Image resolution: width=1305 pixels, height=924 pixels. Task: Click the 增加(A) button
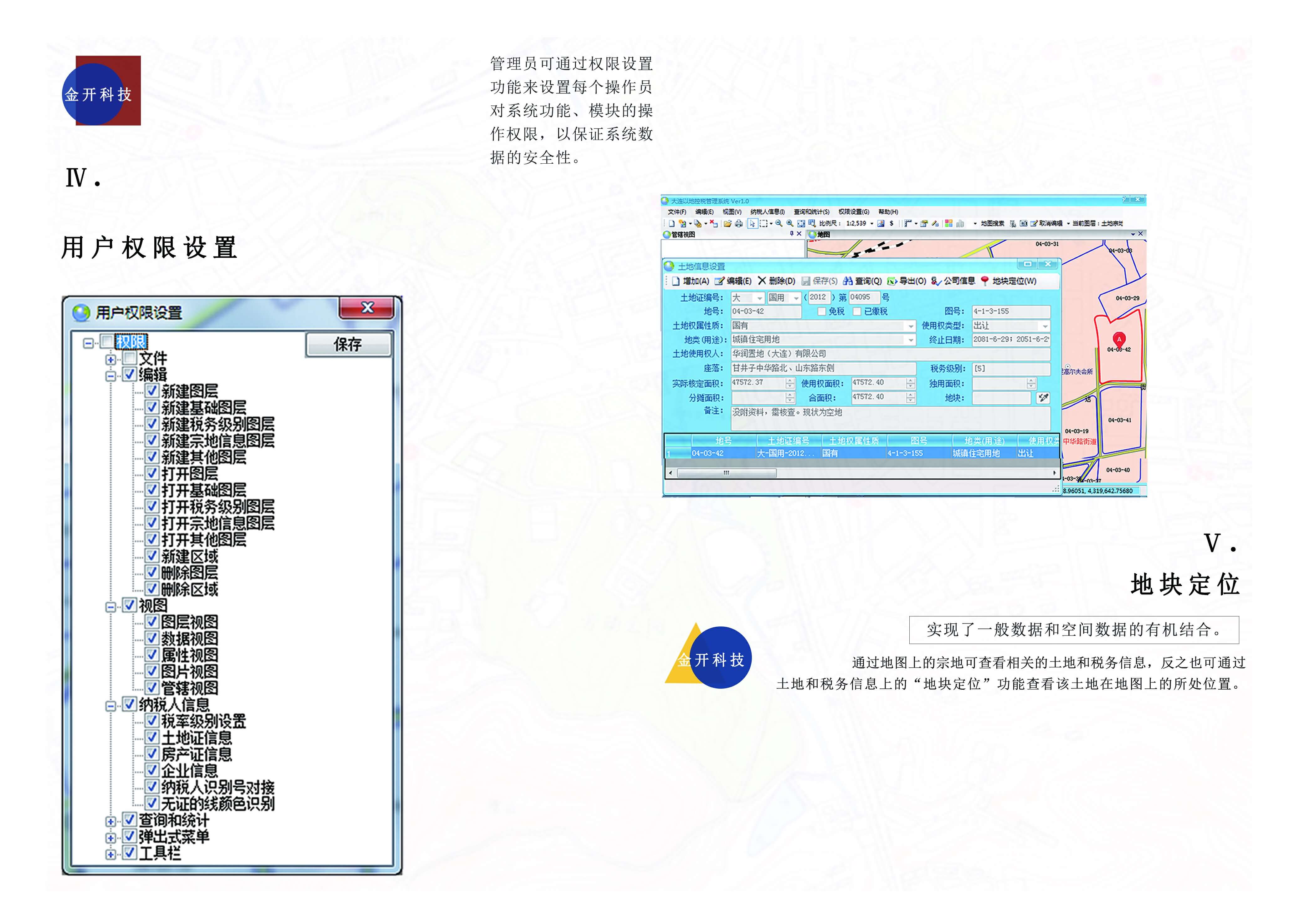[x=690, y=281]
